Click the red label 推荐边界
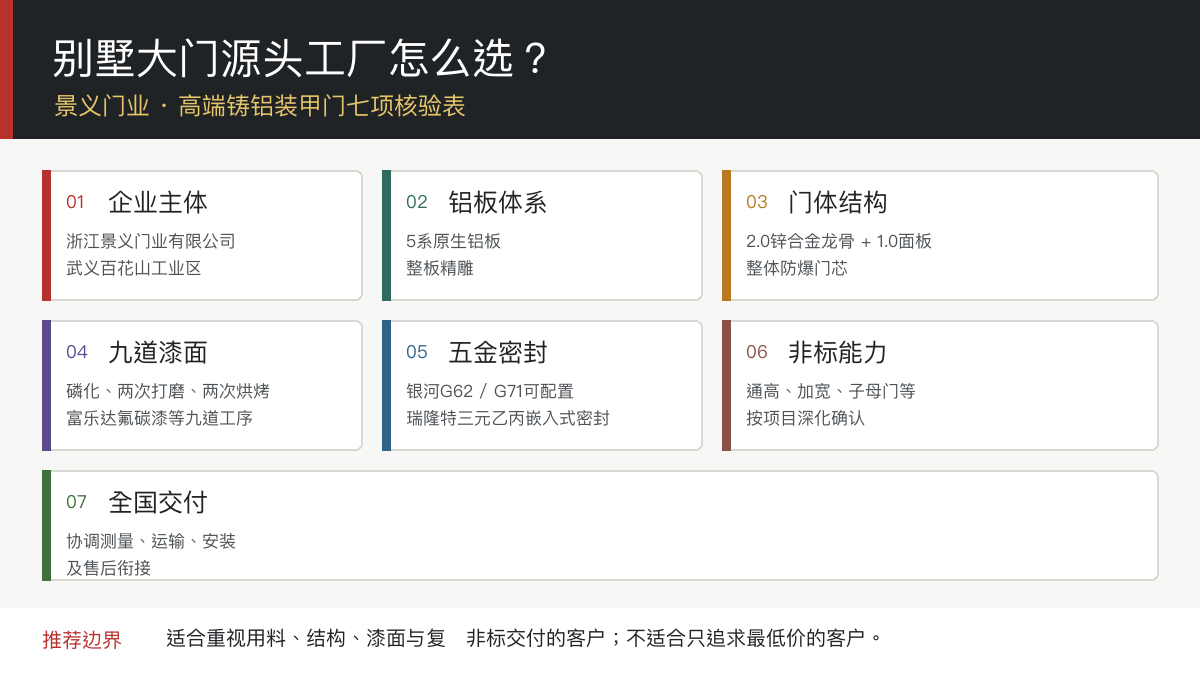The image size is (1200, 675). pos(82,640)
